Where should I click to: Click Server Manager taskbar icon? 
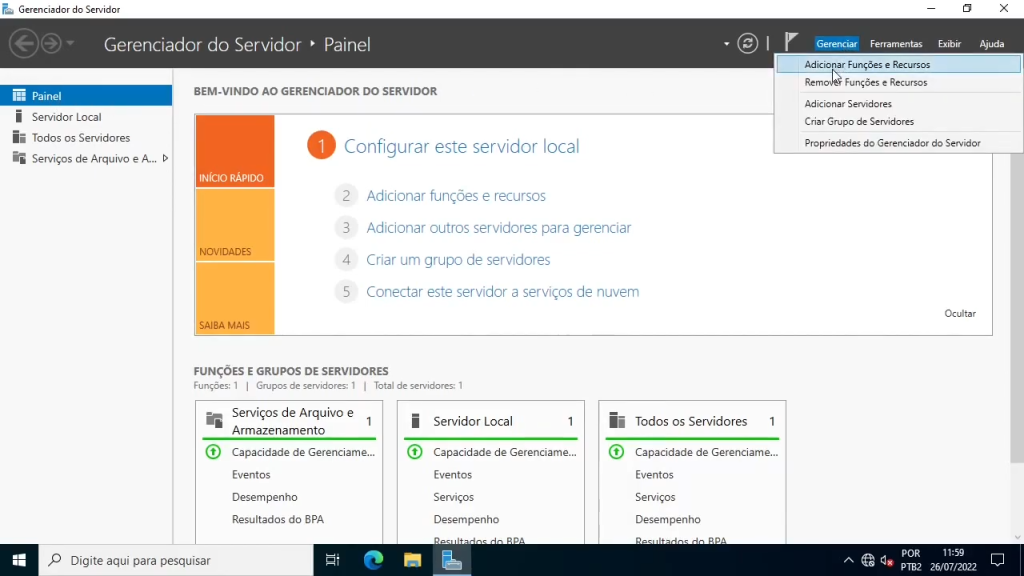coord(451,560)
